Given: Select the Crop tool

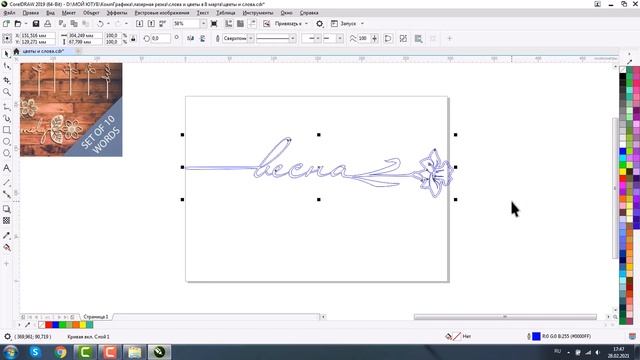Looking at the screenshot, I should (x=7, y=80).
